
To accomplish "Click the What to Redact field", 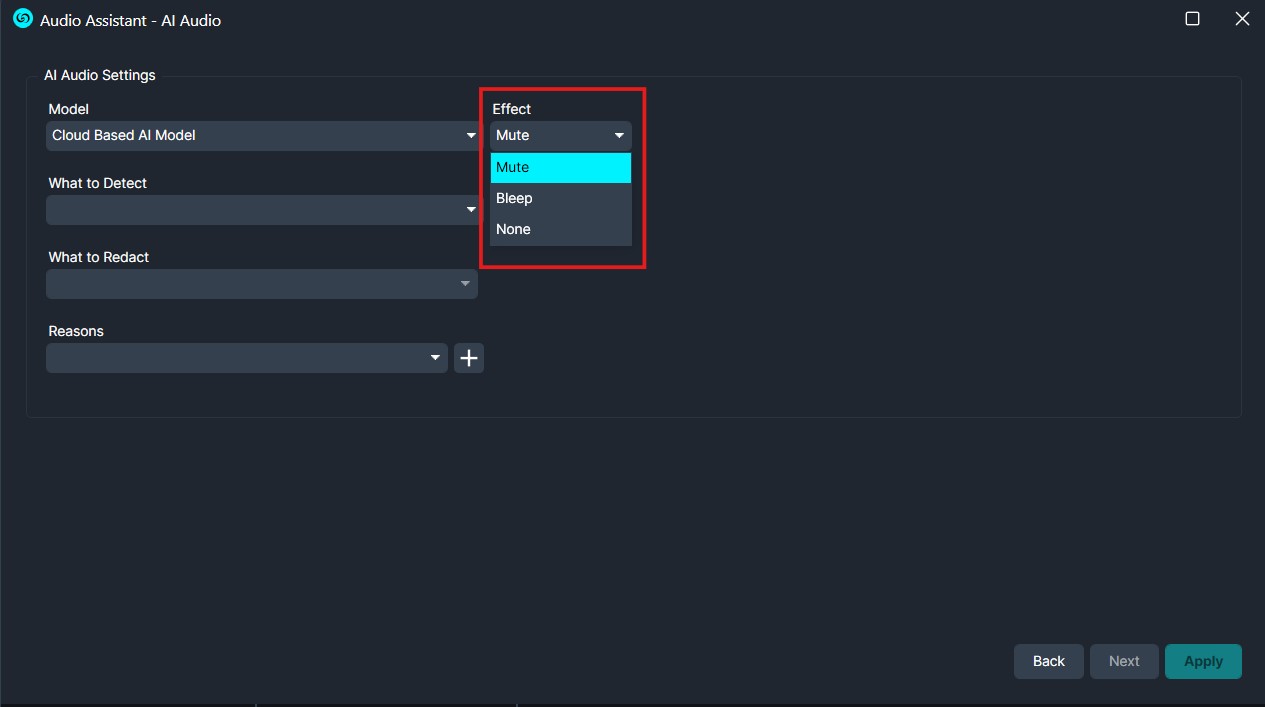I will 250,284.
